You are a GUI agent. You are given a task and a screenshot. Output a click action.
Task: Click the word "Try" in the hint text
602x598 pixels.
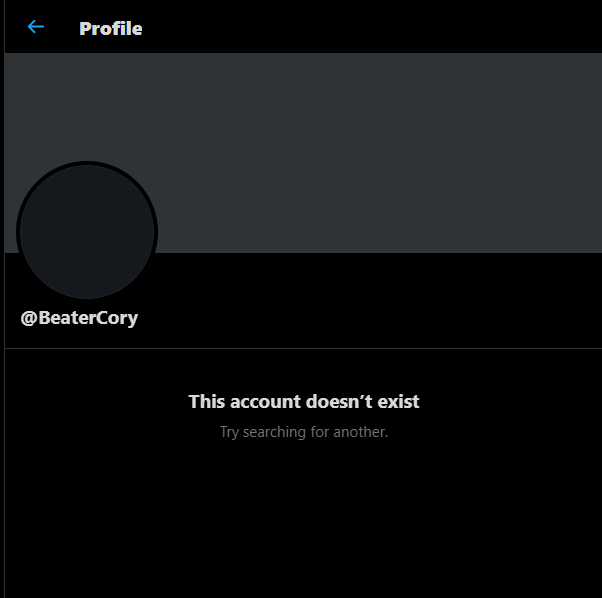(x=229, y=433)
